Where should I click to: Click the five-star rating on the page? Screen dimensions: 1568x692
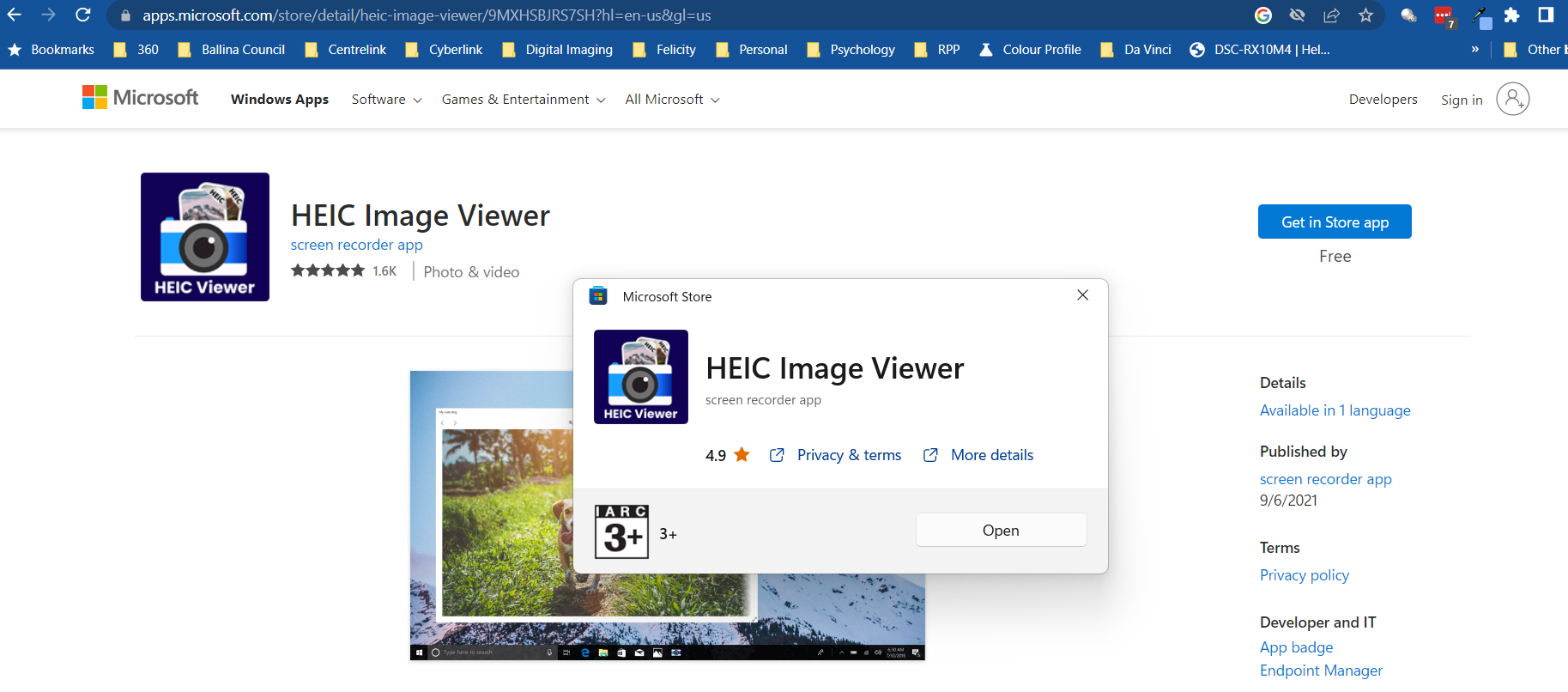coord(328,270)
